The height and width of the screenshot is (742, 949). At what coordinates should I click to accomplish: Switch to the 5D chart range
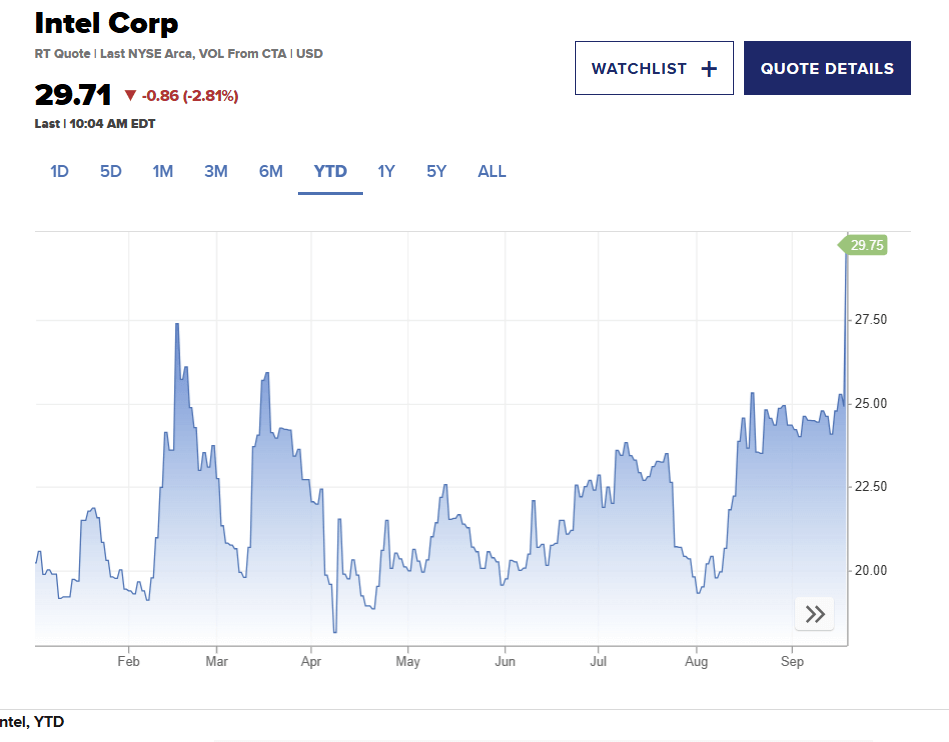(x=110, y=171)
